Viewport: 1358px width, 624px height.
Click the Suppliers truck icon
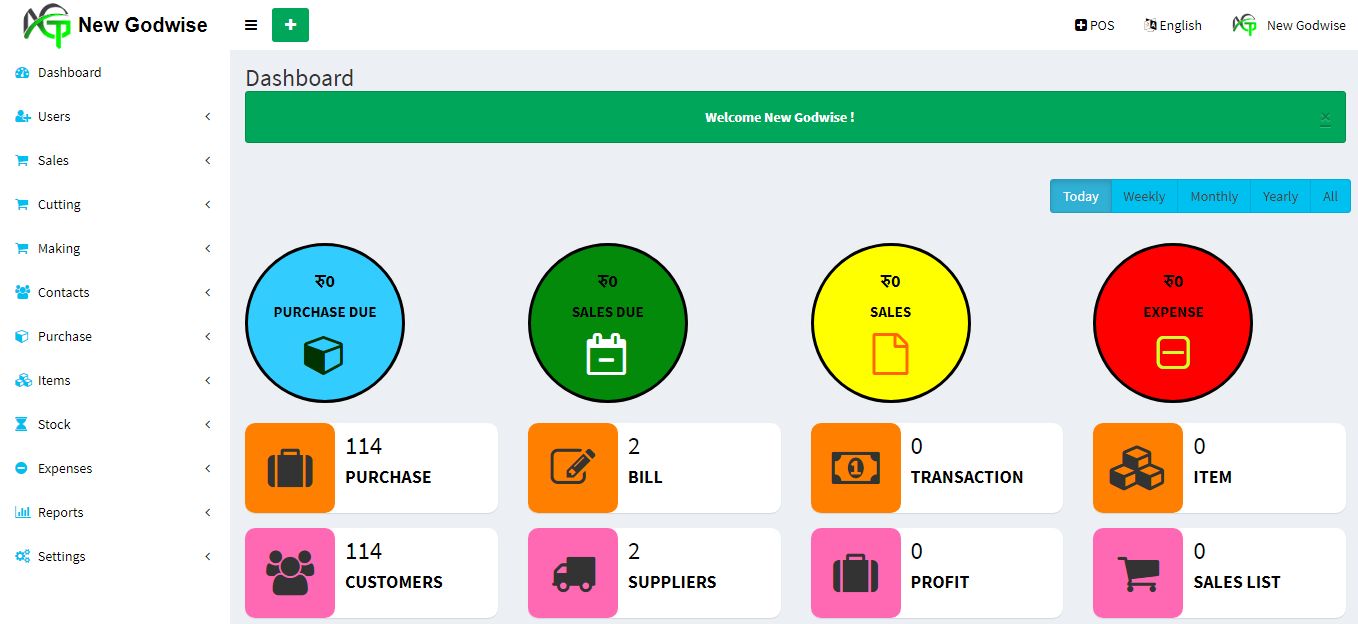(573, 573)
